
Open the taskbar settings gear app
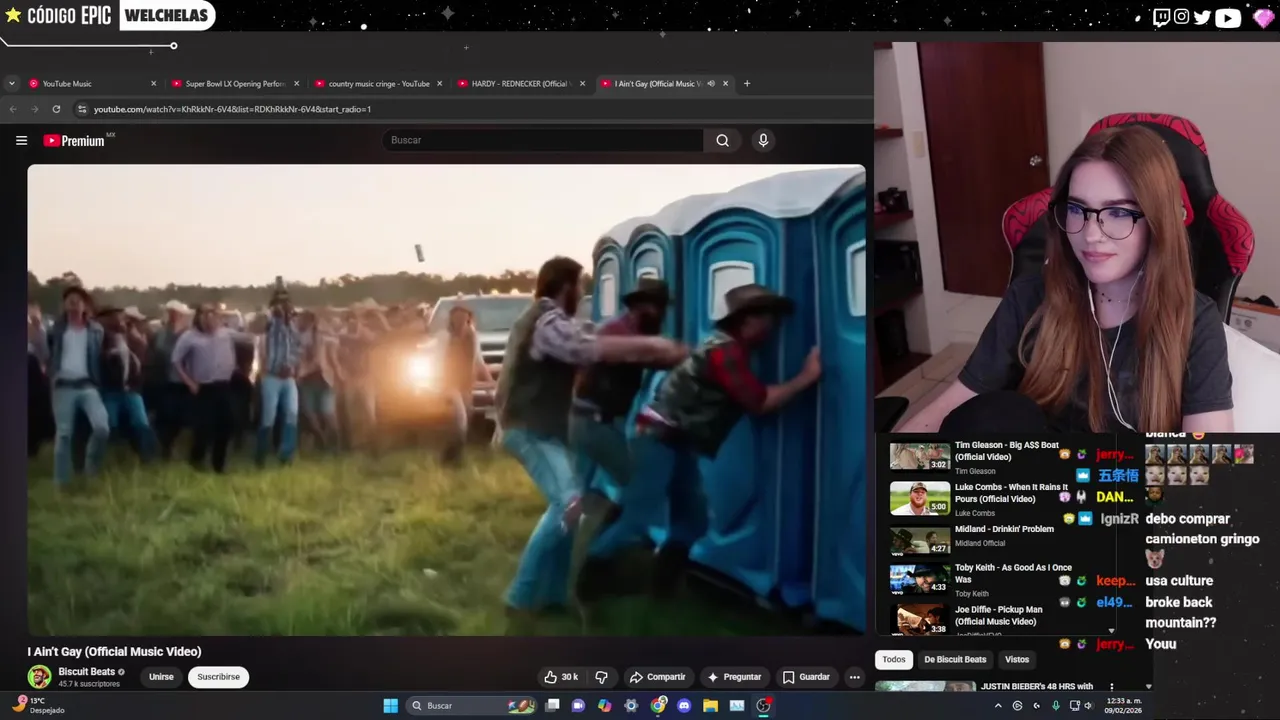coord(631,706)
